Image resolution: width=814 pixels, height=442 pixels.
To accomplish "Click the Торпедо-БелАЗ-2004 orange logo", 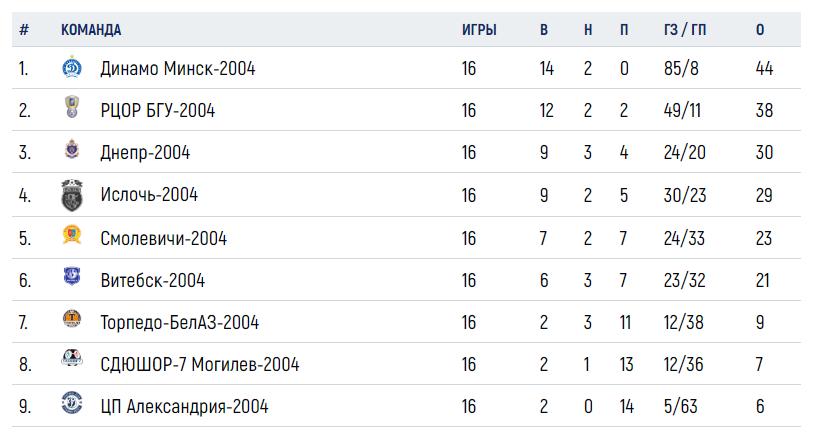I will tap(72, 318).
